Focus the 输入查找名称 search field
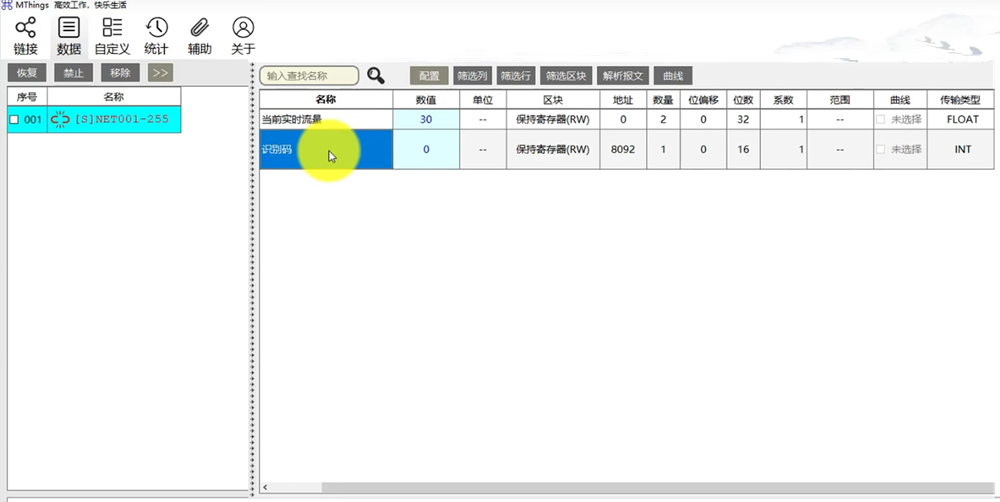 (309, 76)
